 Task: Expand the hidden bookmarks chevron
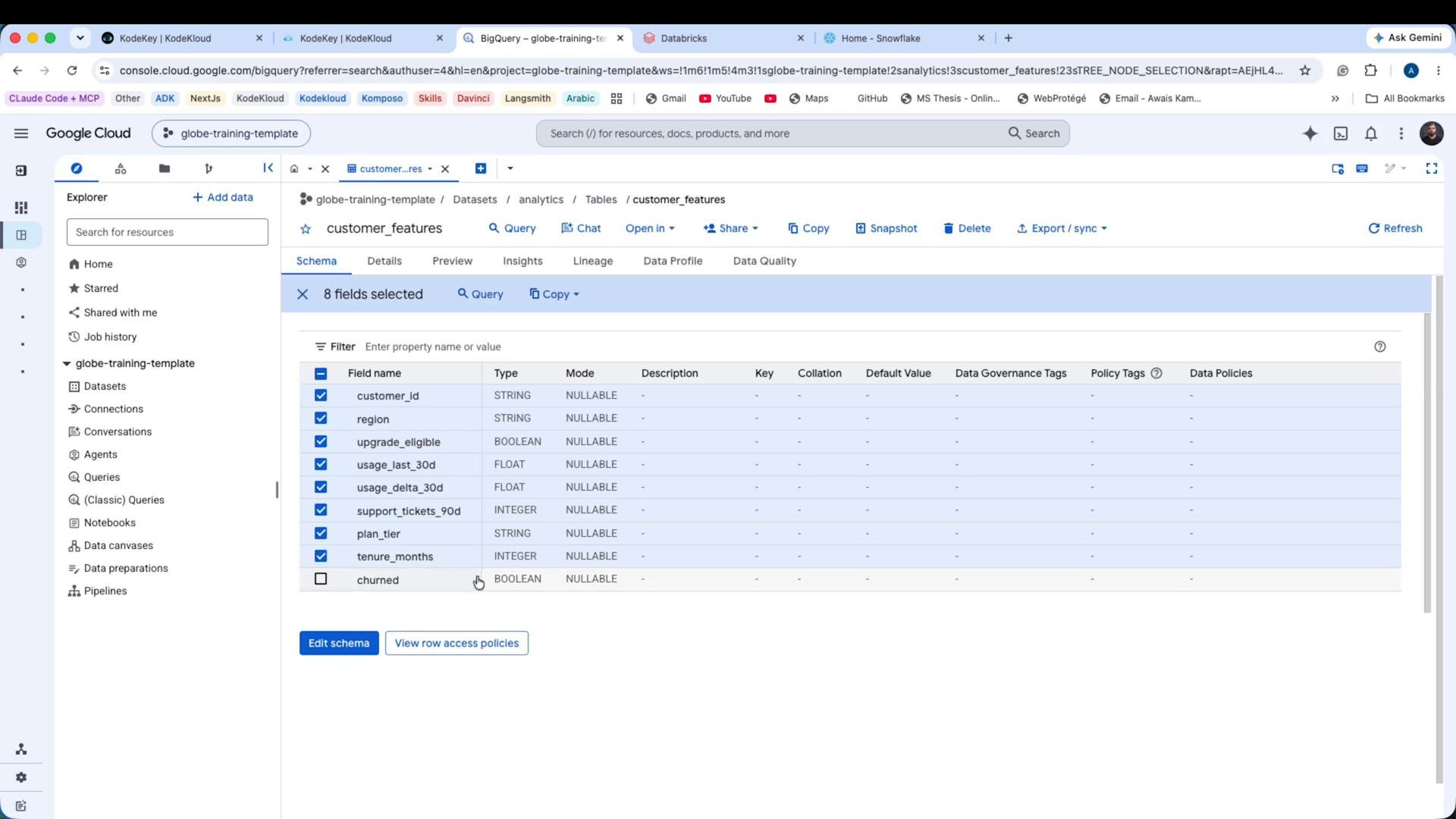pyautogui.click(x=1335, y=99)
